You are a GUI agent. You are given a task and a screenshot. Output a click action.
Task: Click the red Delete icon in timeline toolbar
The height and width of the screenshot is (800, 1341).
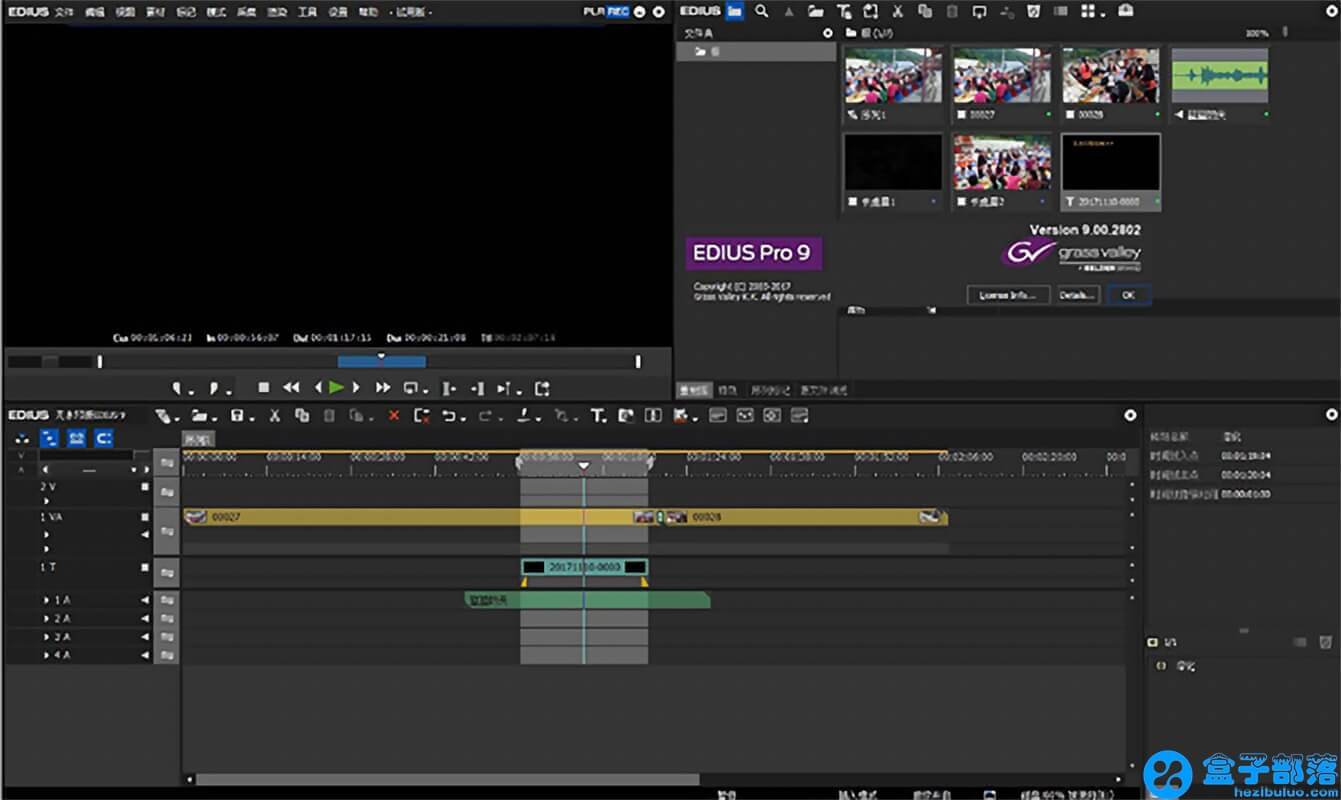[393, 415]
